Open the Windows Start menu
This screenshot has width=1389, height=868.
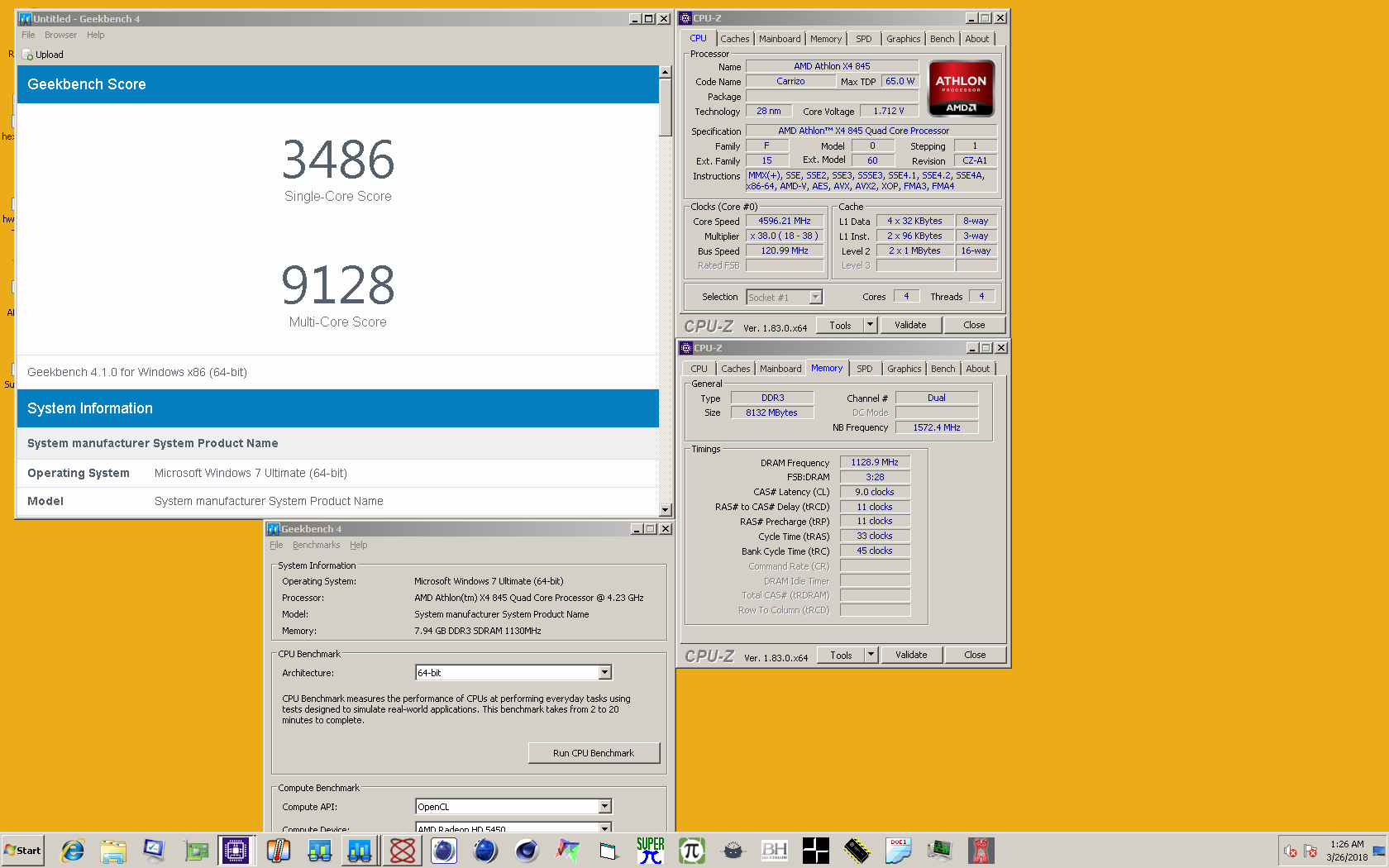(22, 850)
